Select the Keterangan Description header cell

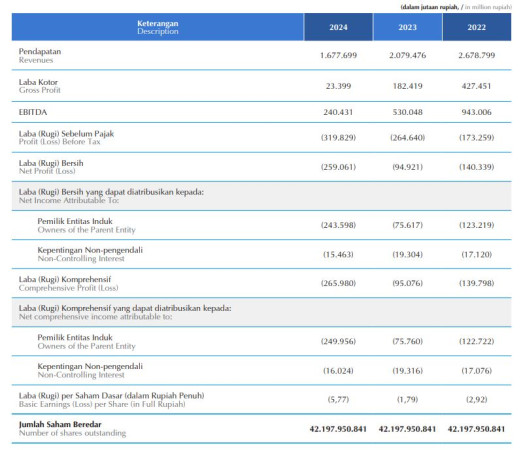158,27
